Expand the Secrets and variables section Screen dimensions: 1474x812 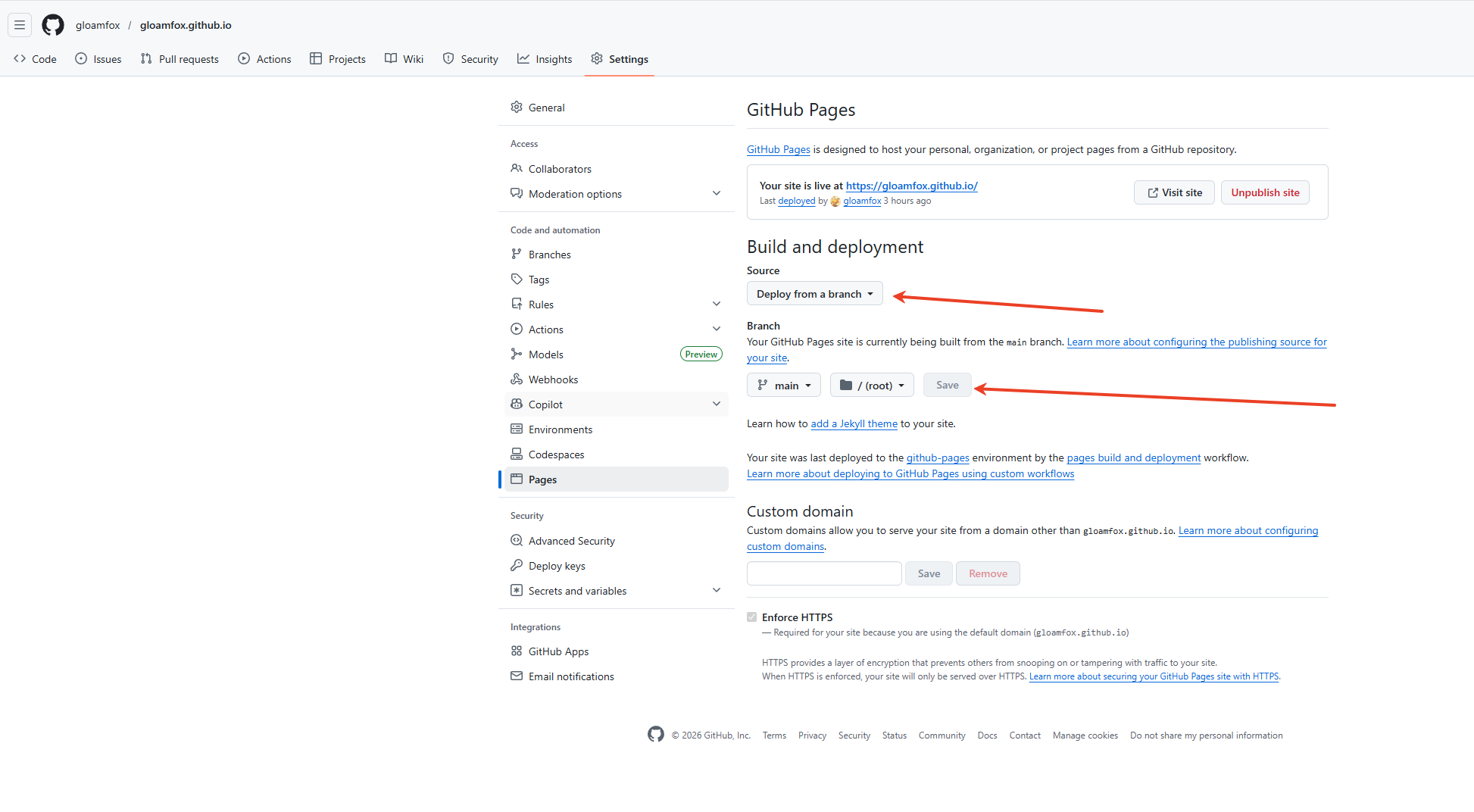click(716, 591)
